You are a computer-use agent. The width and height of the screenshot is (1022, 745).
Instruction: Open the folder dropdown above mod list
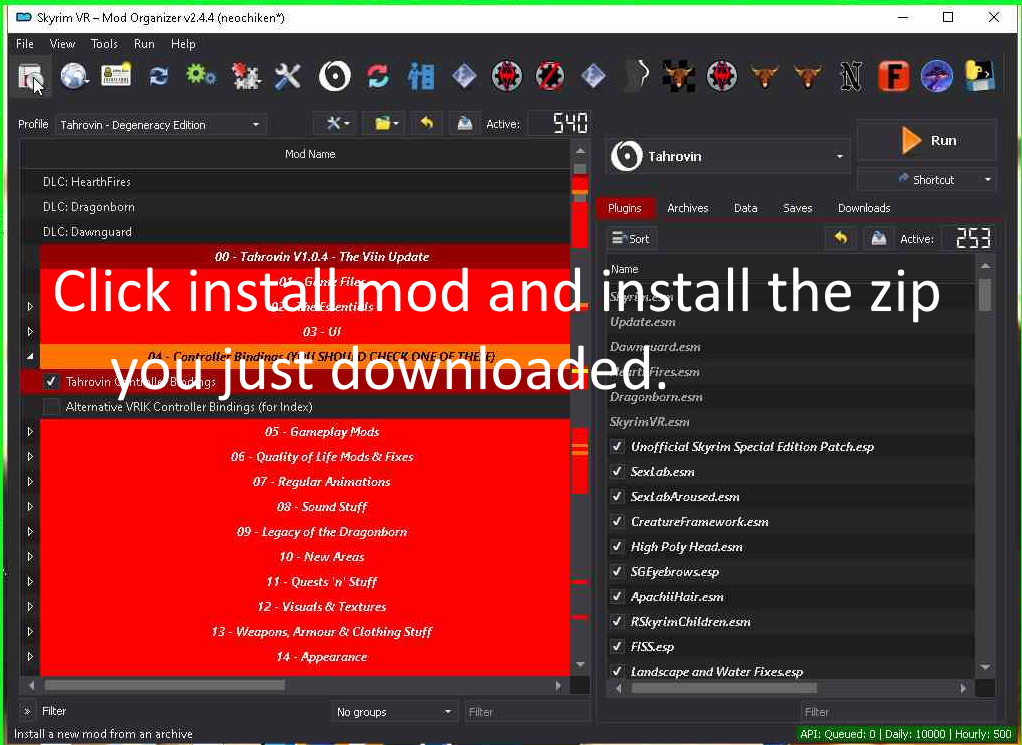(383, 123)
